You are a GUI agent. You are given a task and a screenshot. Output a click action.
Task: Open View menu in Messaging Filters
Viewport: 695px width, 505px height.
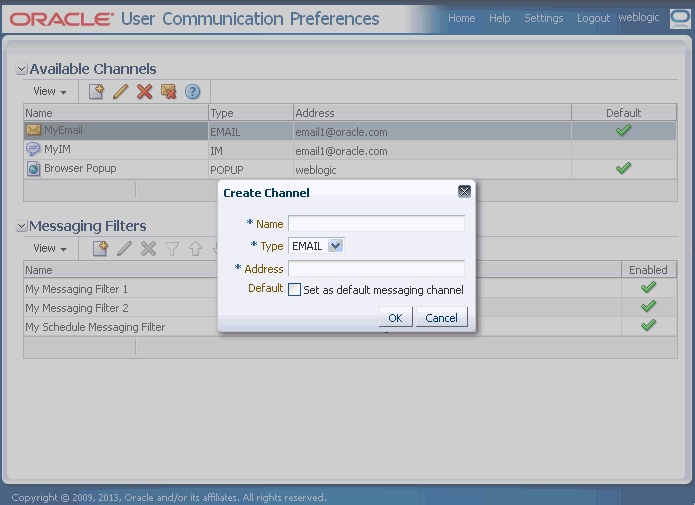pyautogui.click(x=50, y=248)
